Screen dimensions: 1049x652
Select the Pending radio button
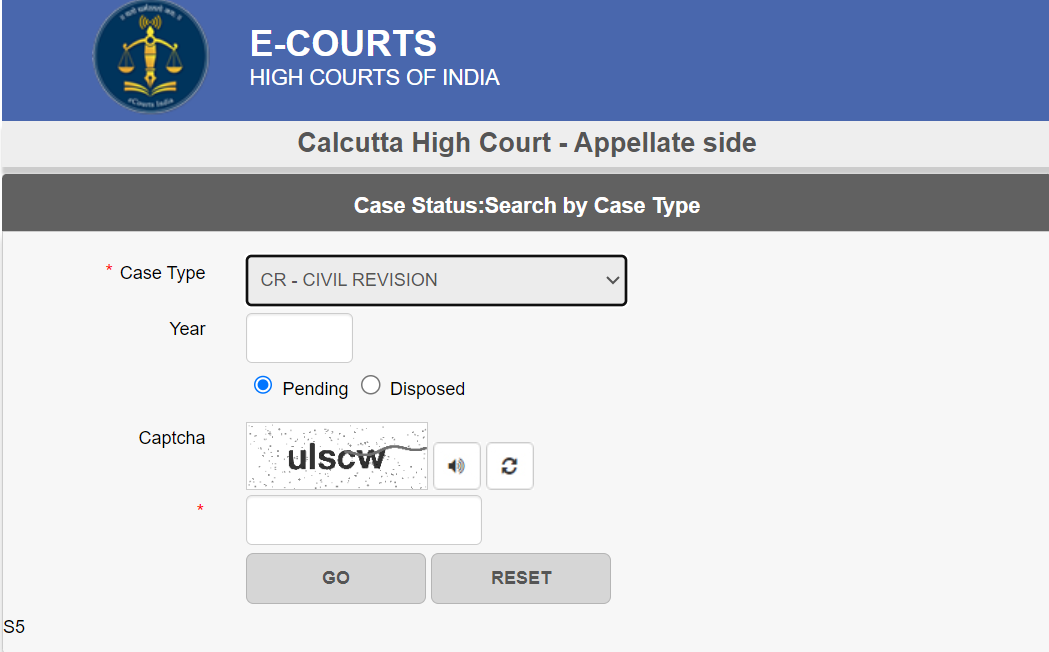coord(263,386)
